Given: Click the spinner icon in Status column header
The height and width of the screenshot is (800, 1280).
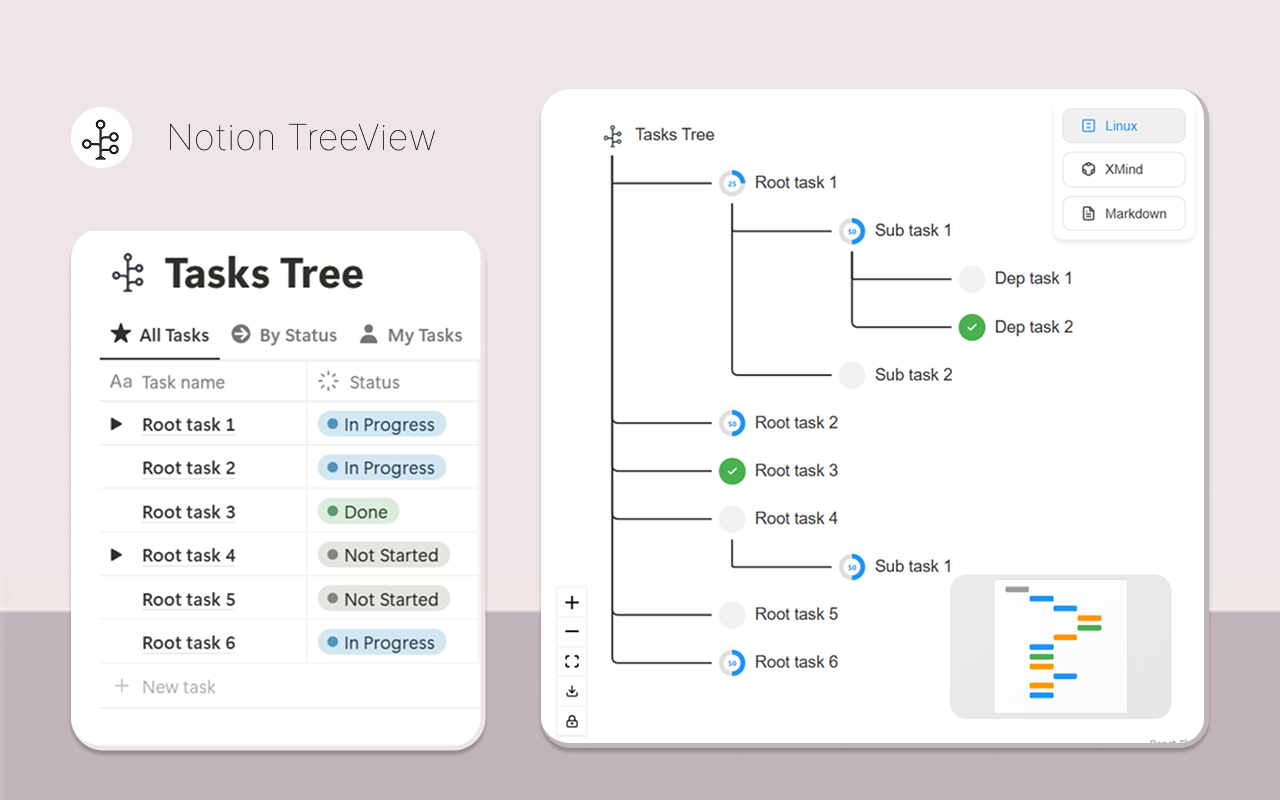Looking at the screenshot, I should point(327,381).
